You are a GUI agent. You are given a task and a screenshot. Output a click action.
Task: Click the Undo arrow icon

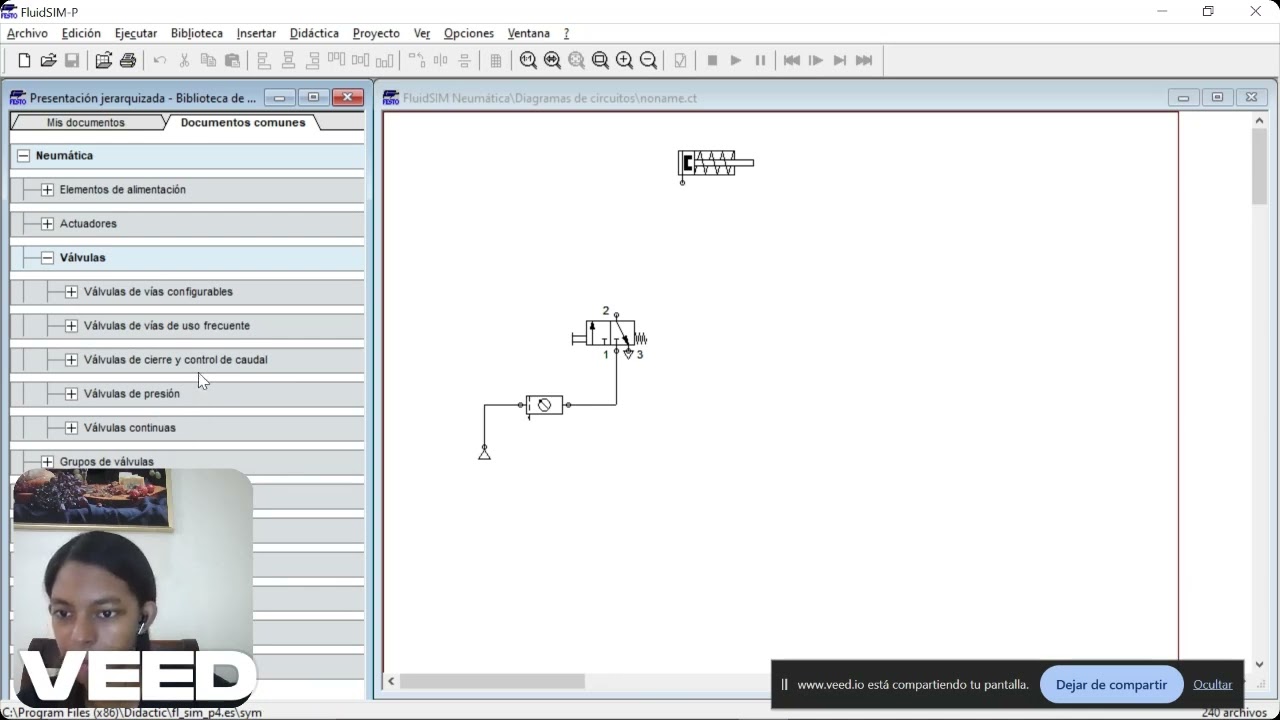coord(160,60)
